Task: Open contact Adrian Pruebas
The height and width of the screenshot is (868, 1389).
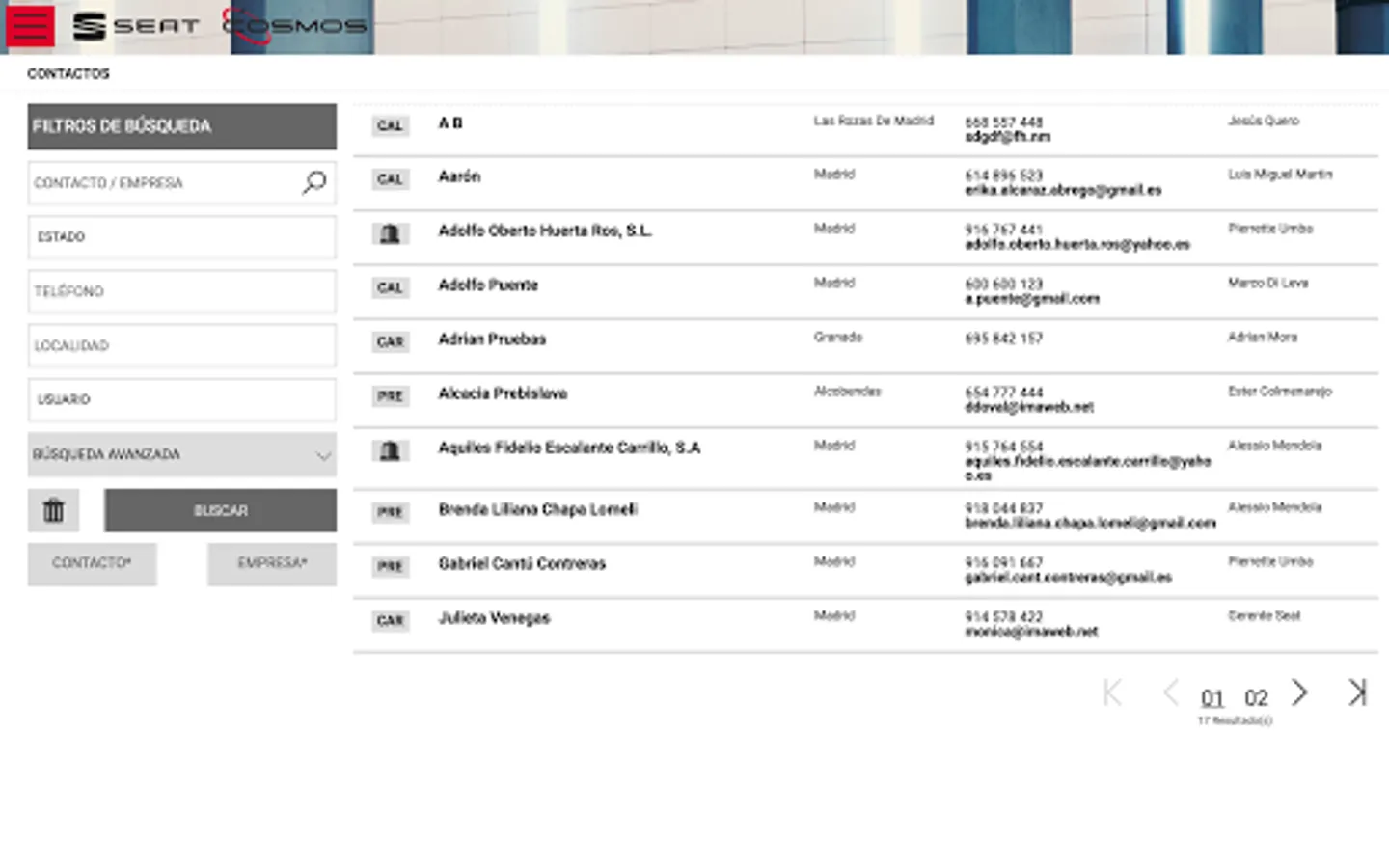Action: (492, 339)
